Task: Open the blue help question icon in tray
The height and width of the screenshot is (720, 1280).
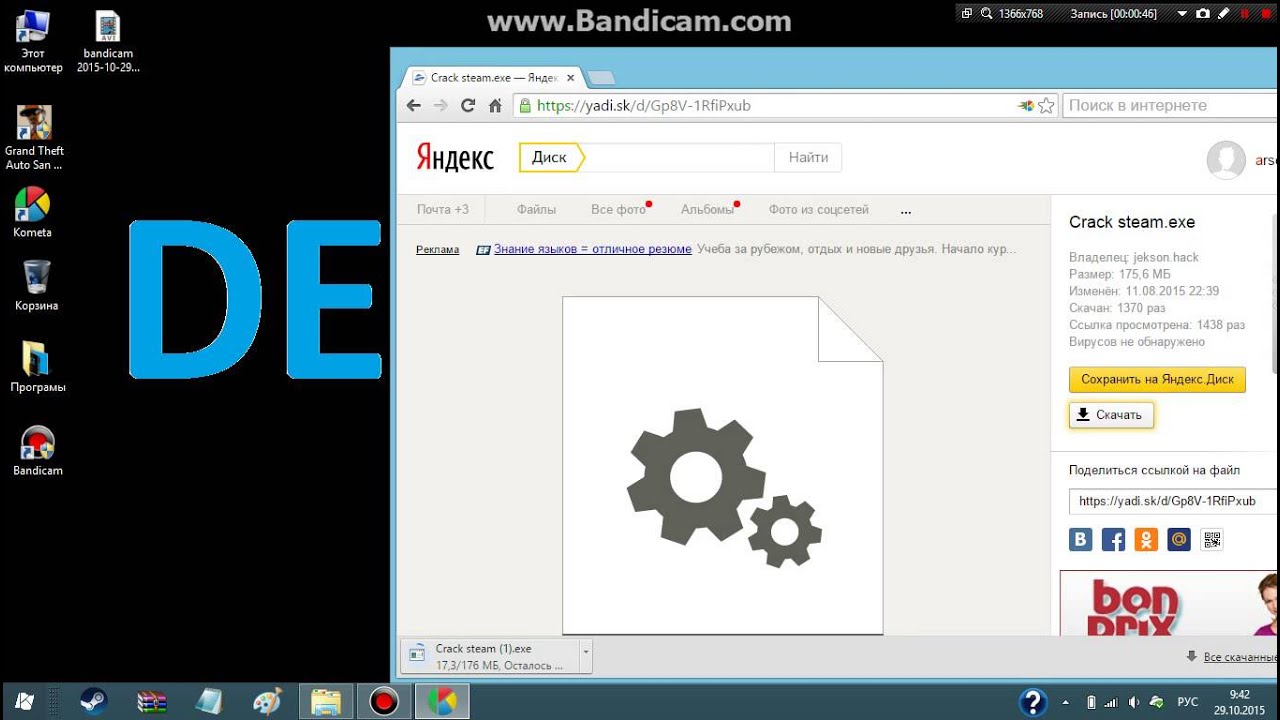Action: 1033,702
